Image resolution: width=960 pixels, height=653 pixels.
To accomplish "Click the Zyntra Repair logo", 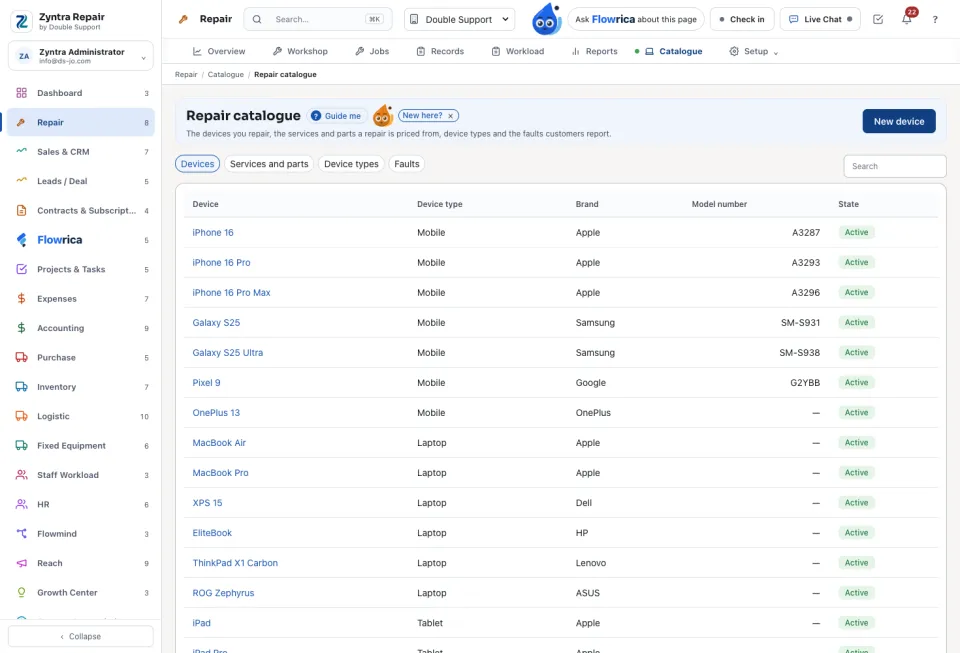I will (x=21, y=21).
